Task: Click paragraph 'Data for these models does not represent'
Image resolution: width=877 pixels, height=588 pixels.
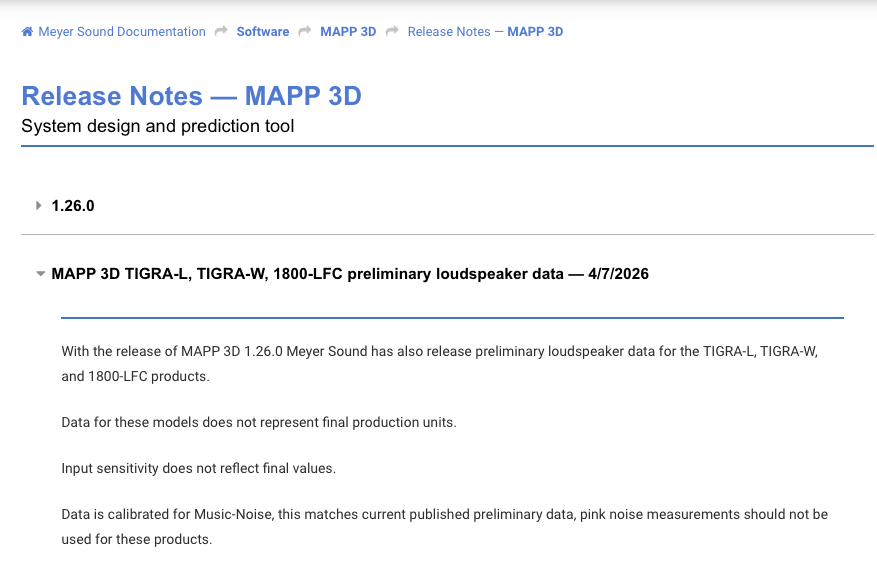Action: (x=259, y=422)
